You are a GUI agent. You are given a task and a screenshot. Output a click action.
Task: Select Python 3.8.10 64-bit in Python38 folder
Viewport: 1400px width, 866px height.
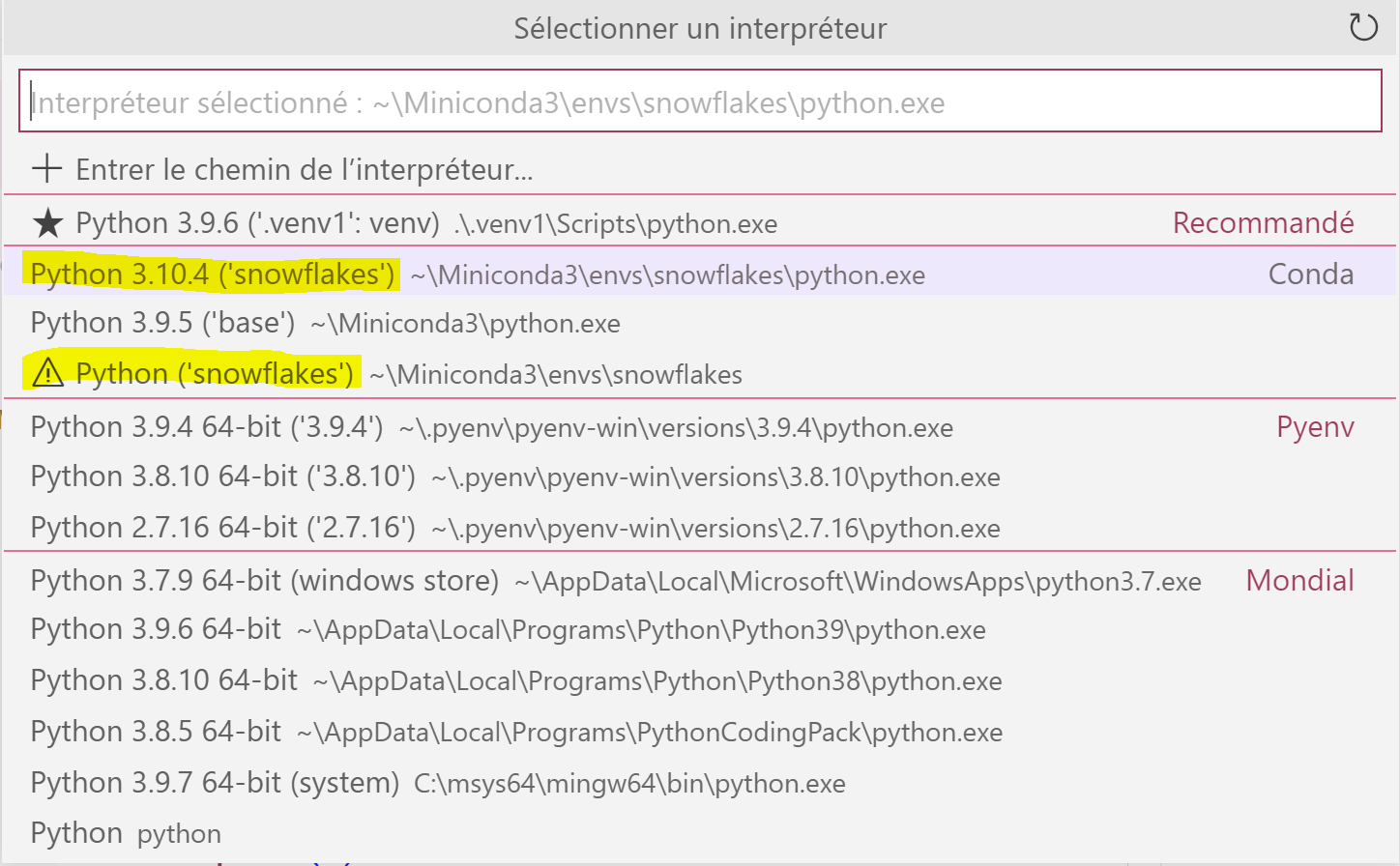pos(700,680)
